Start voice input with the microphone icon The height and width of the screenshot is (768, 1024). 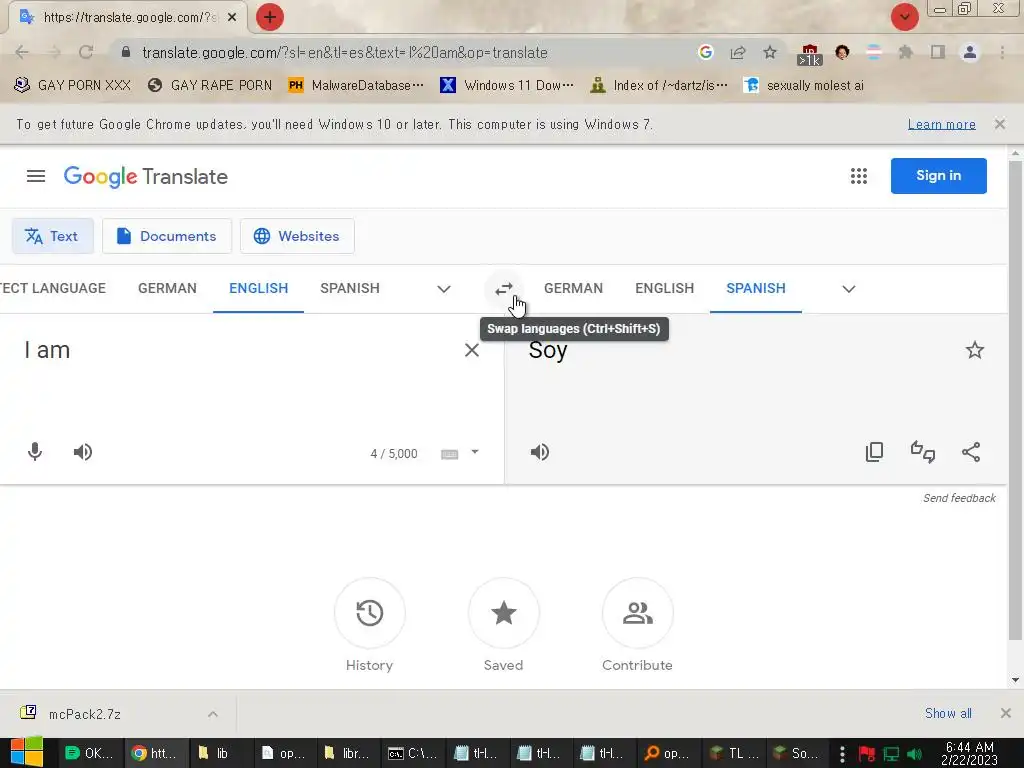point(35,452)
